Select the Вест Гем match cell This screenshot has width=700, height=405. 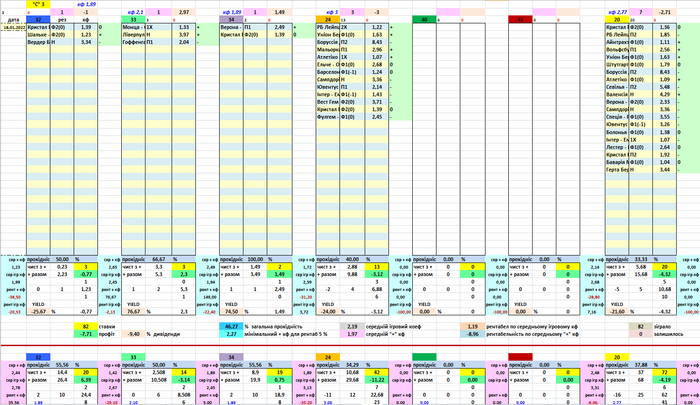328,102
